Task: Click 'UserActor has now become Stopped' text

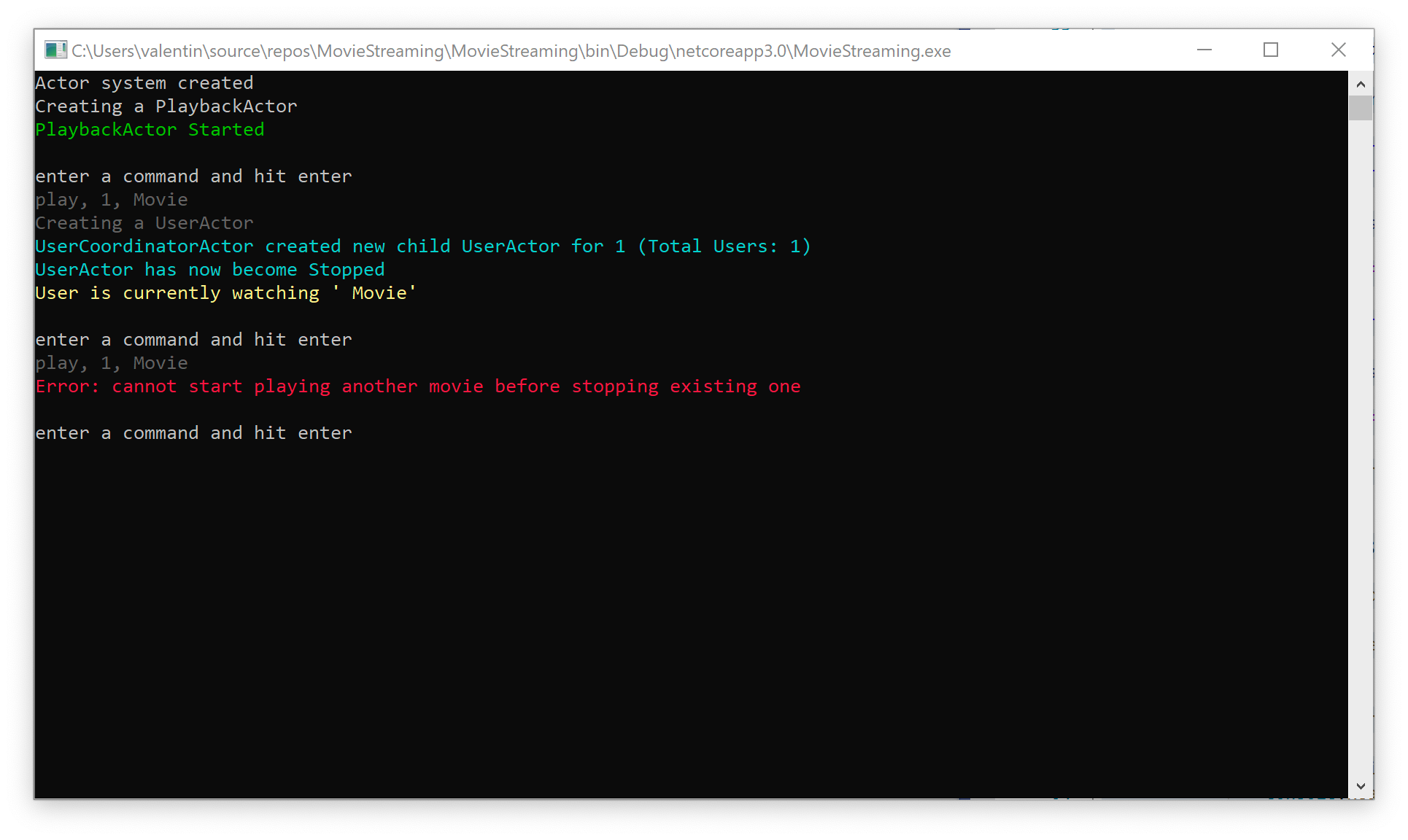Action: tap(209, 270)
